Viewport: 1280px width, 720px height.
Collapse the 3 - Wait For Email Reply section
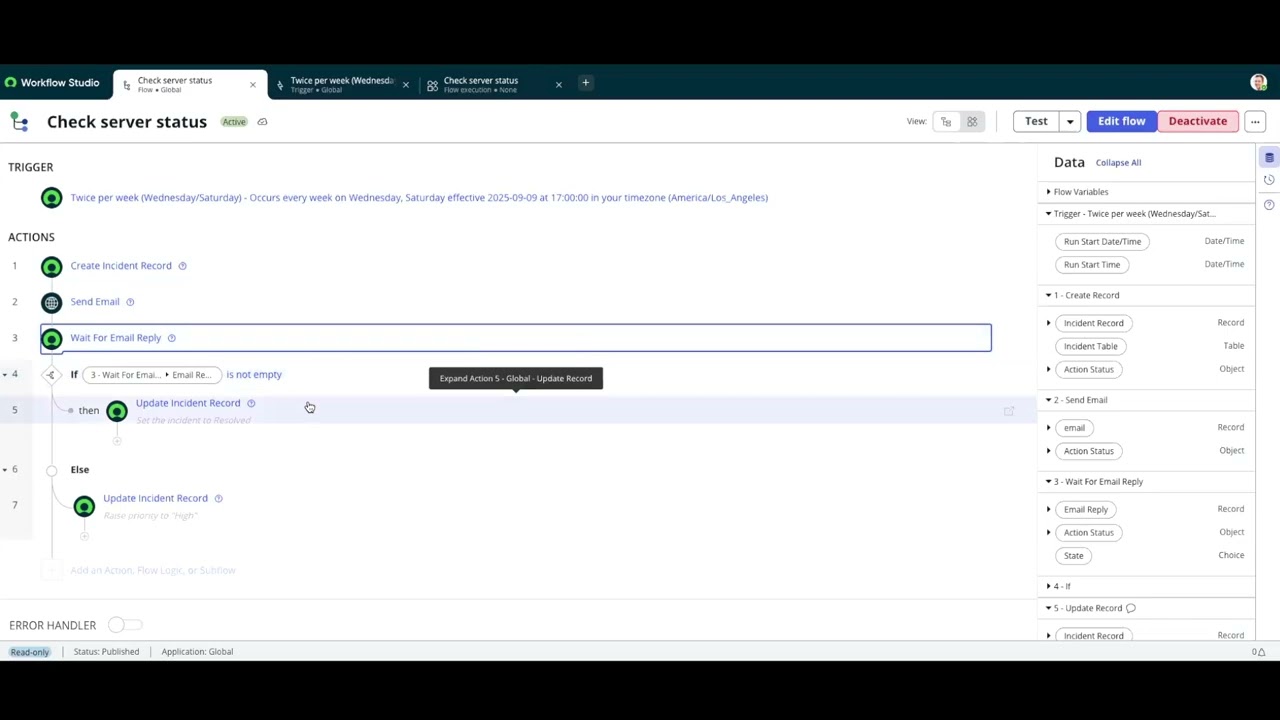[x=1048, y=481]
